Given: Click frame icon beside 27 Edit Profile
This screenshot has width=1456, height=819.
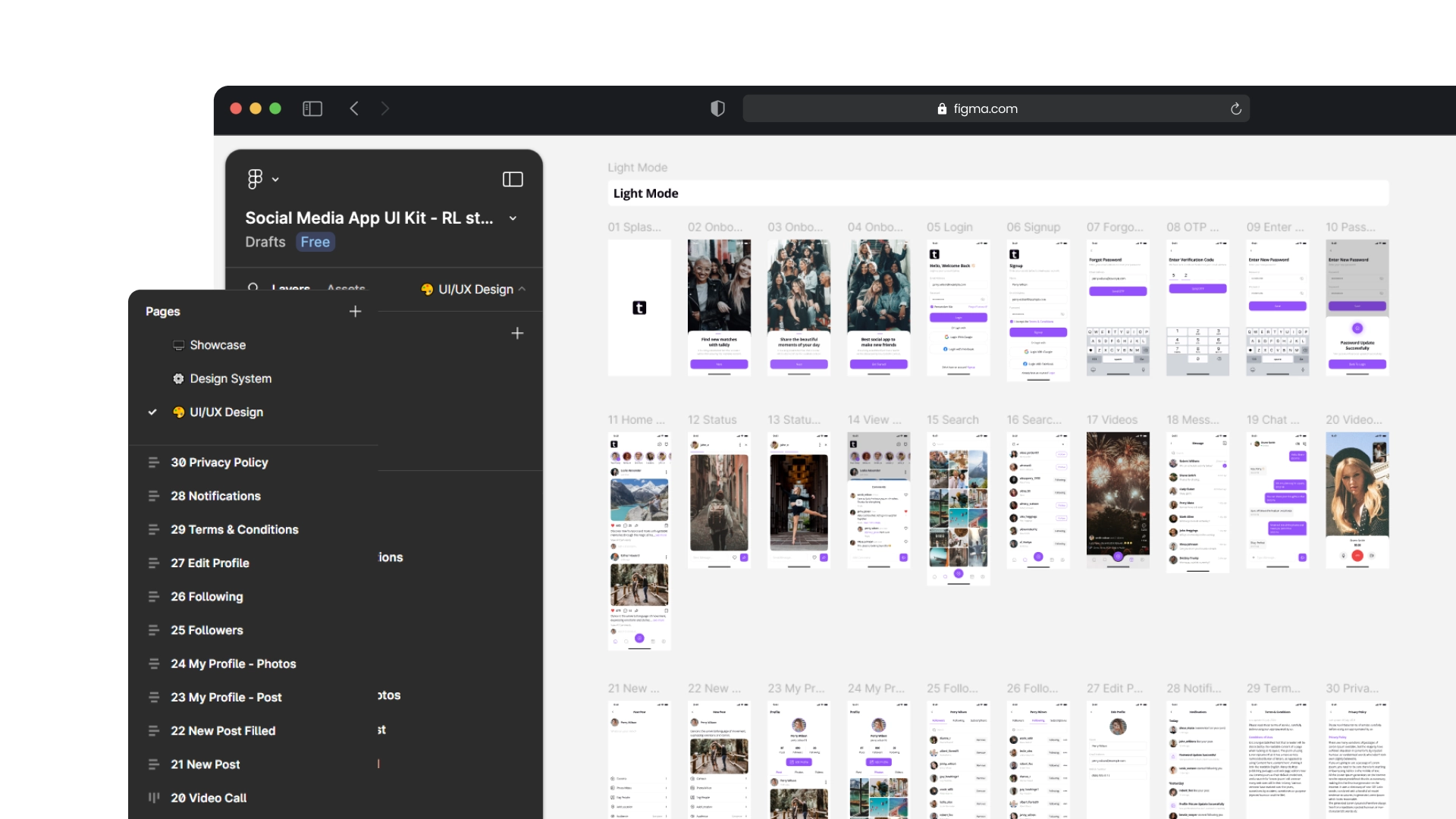Looking at the screenshot, I should 154,563.
